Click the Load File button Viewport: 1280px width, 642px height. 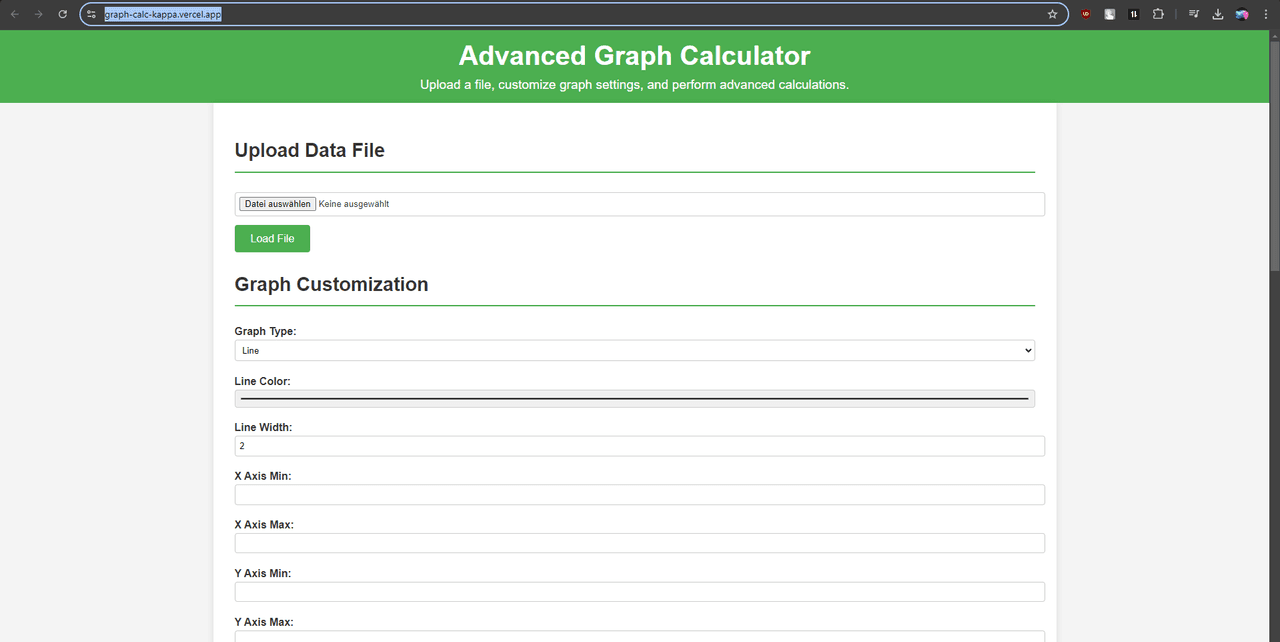pos(272,239)
